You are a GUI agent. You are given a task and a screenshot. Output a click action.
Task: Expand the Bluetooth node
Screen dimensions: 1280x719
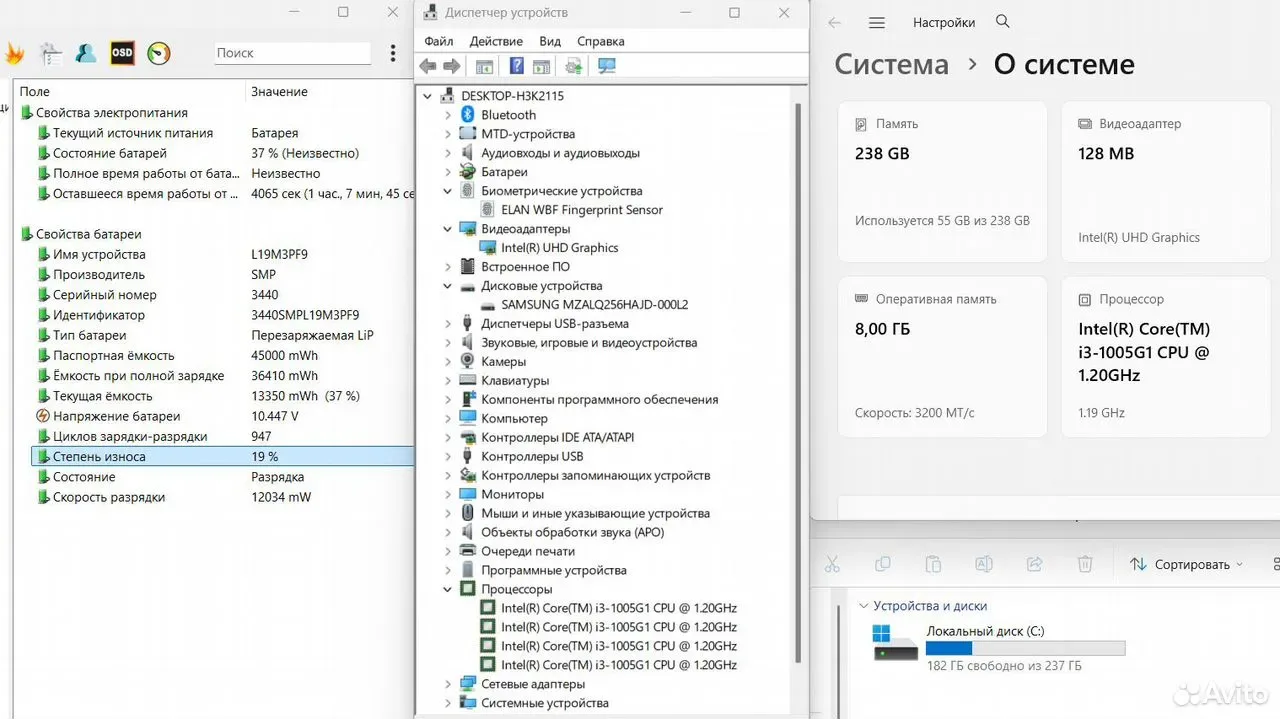point(448,115)
